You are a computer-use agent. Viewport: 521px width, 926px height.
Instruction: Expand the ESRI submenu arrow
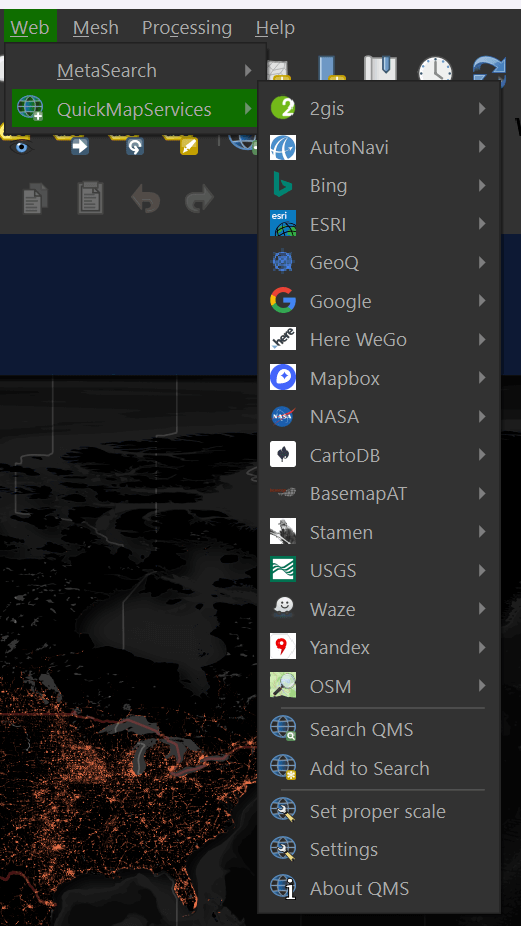click(483, 224)
